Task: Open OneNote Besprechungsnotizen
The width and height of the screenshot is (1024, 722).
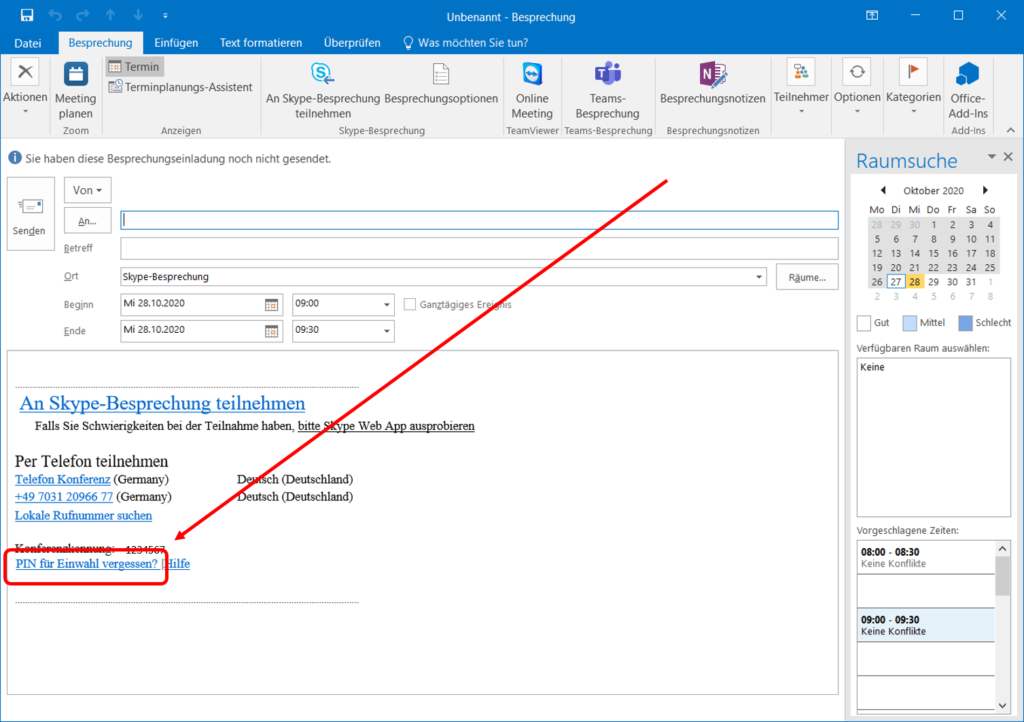Action: [x=712, y=83]
